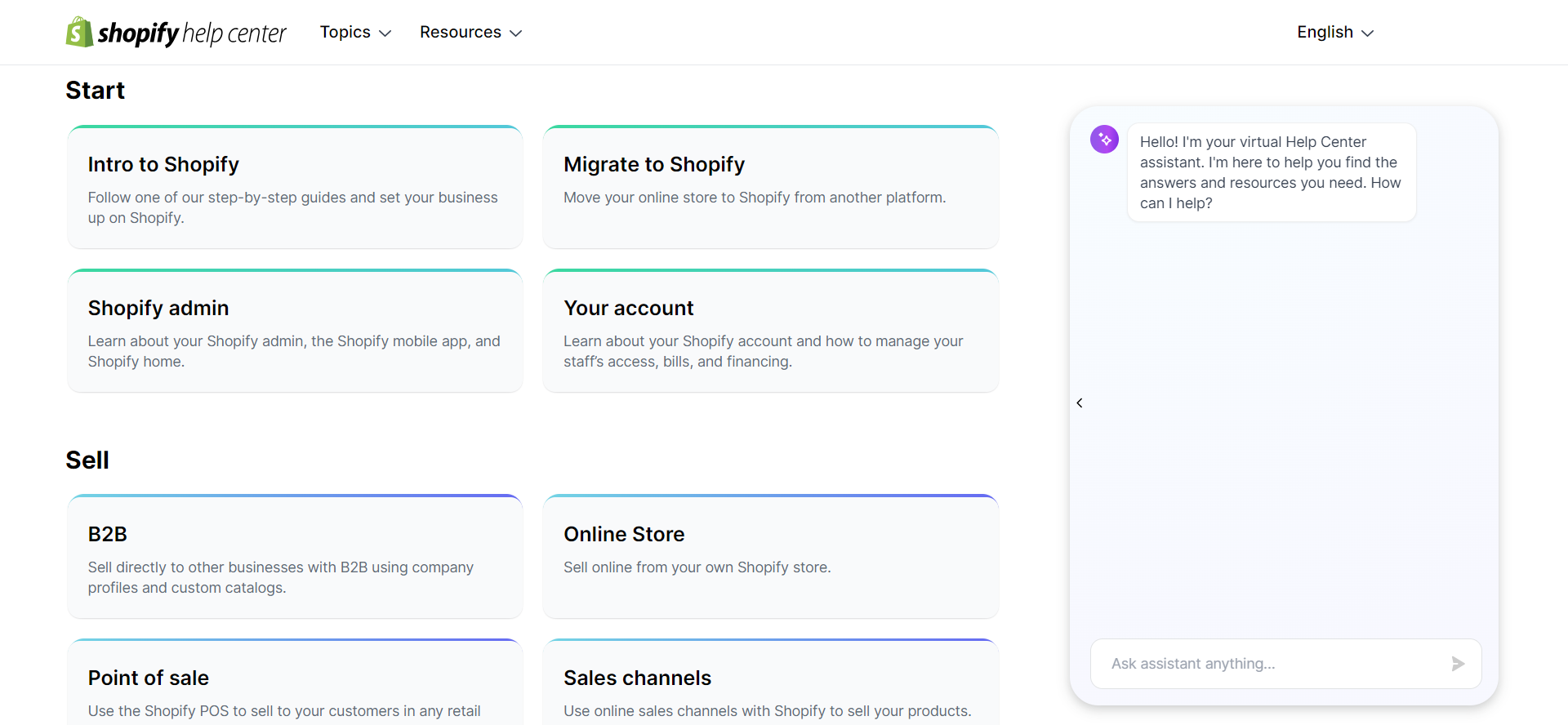
Task: Click the send message arrow icon
Action: (x=1458, y=664)
